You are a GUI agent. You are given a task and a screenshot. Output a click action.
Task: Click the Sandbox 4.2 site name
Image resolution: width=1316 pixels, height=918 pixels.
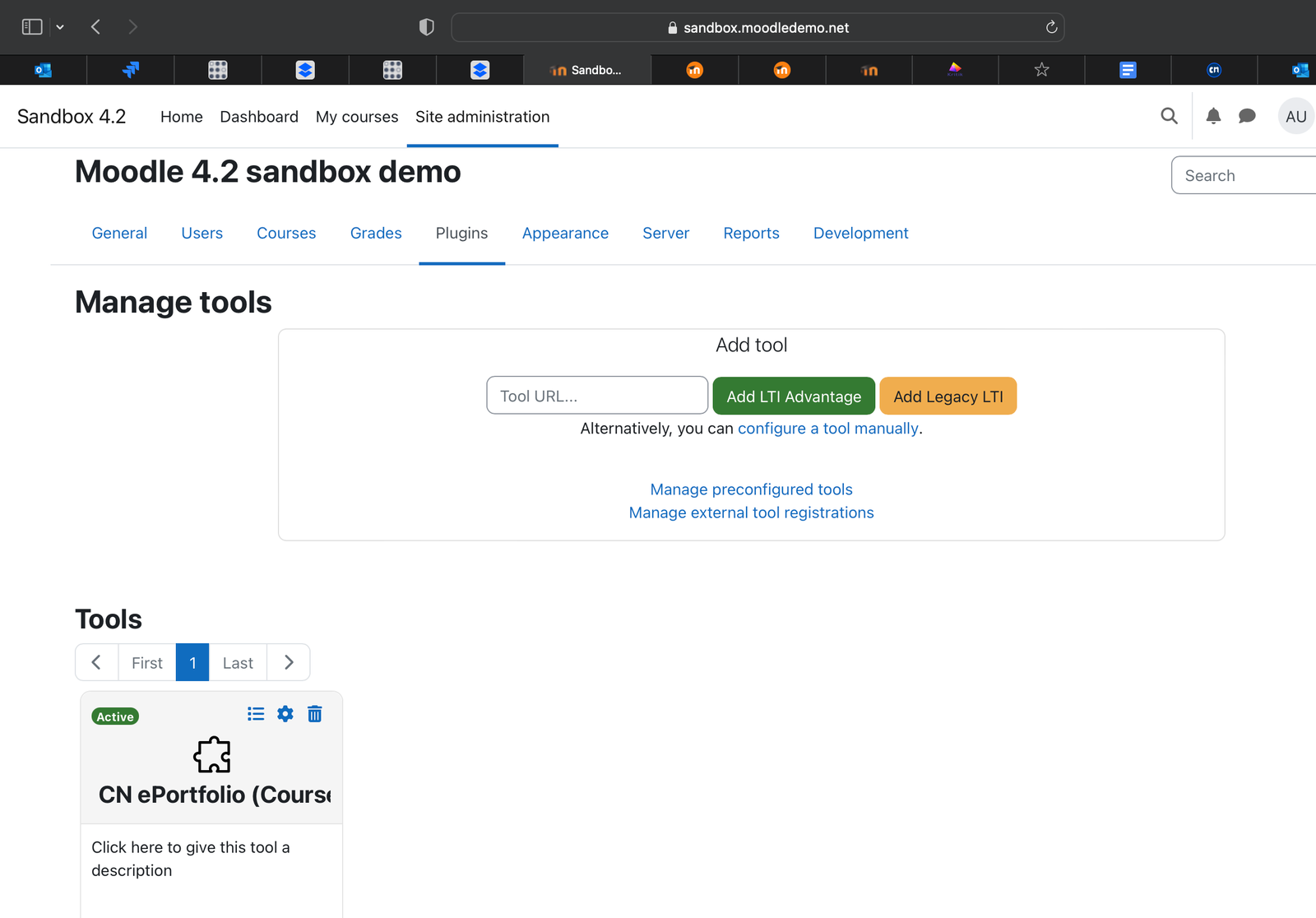(72, 117)
